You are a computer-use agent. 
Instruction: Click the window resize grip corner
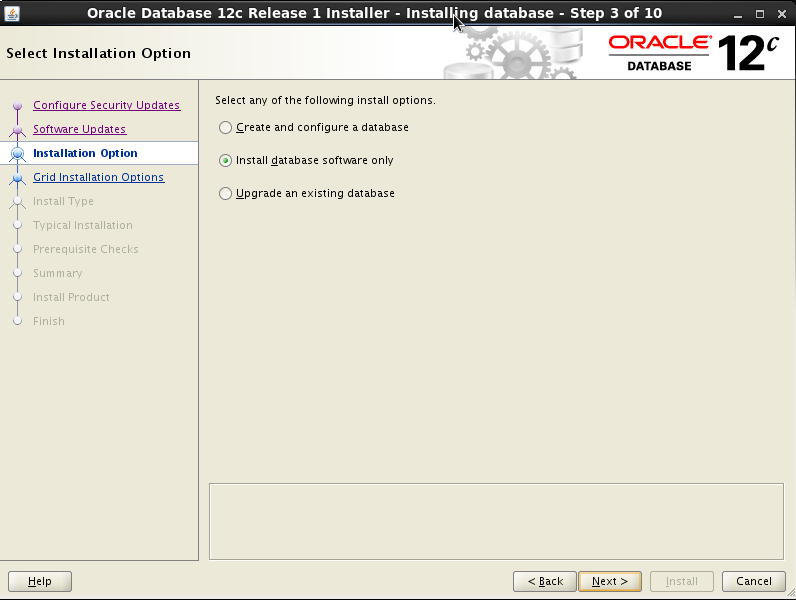tap(791, 593)
